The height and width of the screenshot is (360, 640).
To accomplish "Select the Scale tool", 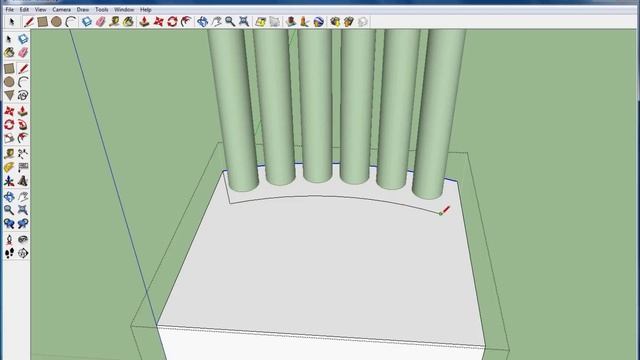I will pyautogui.click(x=9, y=138).
